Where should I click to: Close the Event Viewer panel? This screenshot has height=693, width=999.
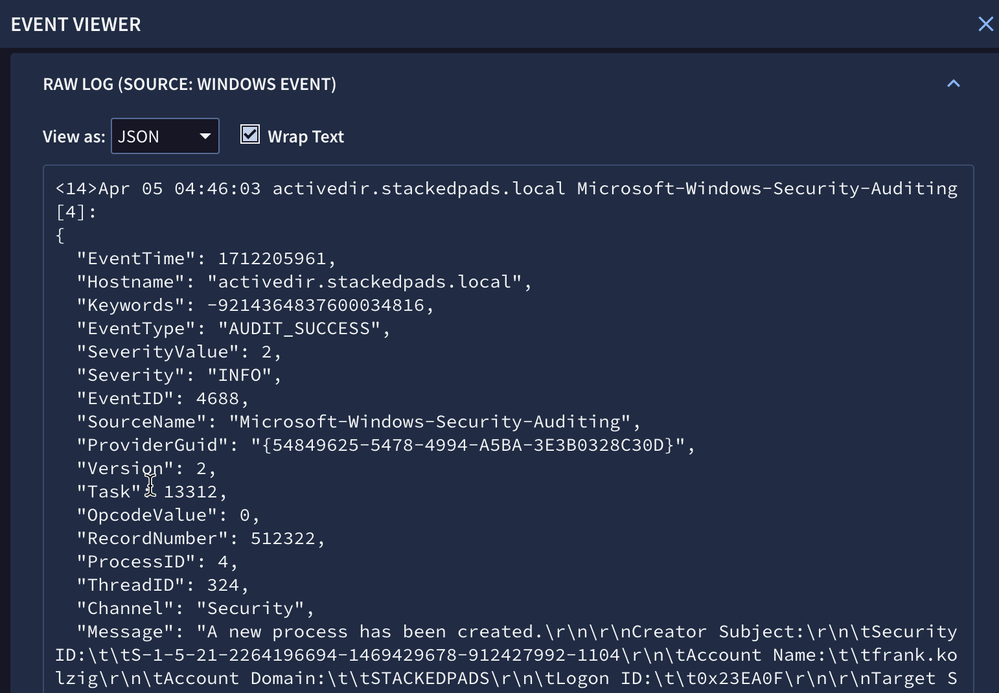click(x=985, y=24)
